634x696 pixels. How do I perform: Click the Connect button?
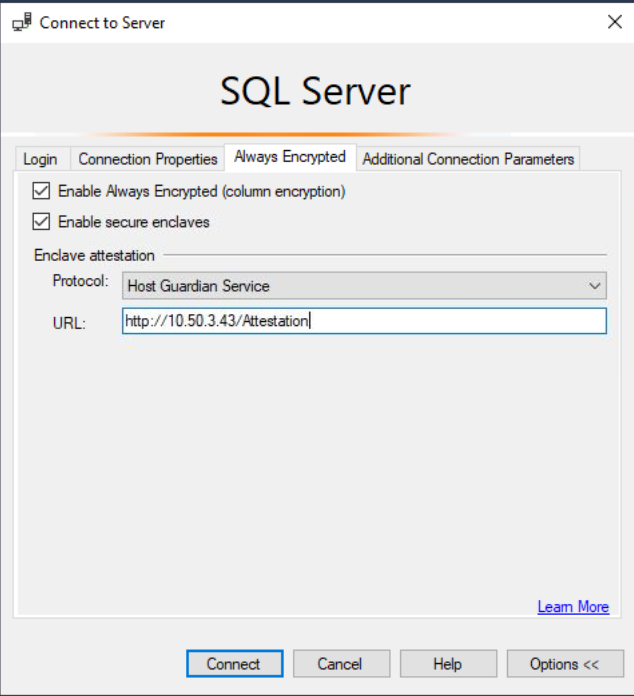click(235, 664)
